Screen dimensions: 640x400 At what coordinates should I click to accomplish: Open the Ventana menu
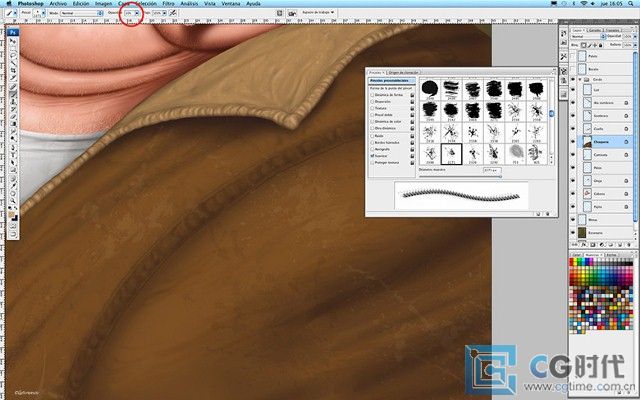pyautogui.click(x=231, y=3)
